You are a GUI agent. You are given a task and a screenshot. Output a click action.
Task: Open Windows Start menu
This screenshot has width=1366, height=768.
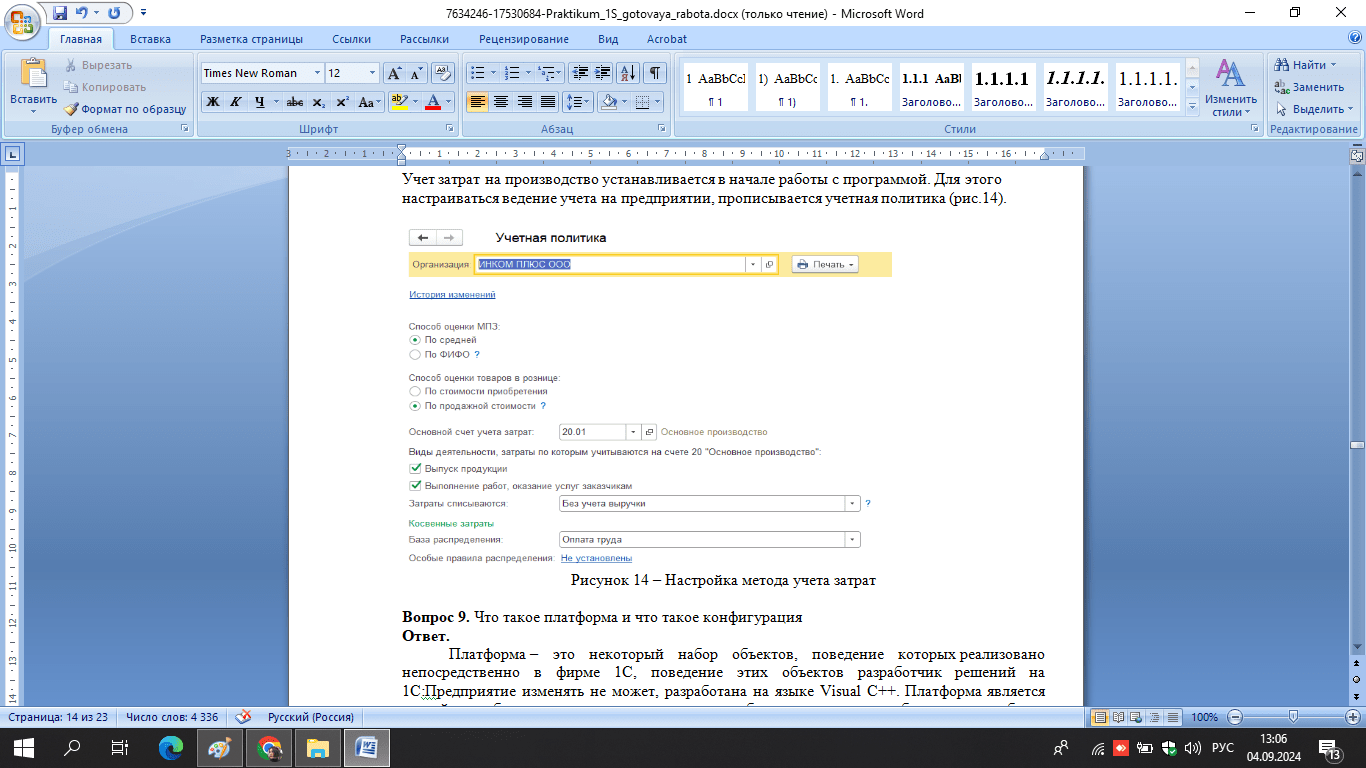(x=24, y=747)
